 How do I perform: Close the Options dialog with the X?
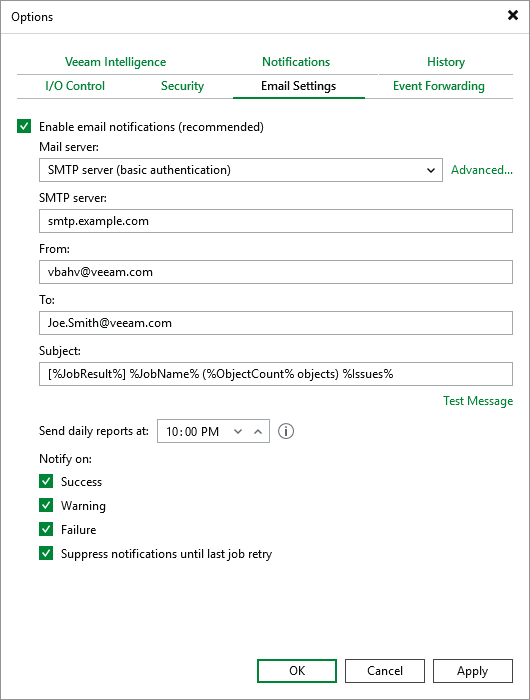pos(513,15)
